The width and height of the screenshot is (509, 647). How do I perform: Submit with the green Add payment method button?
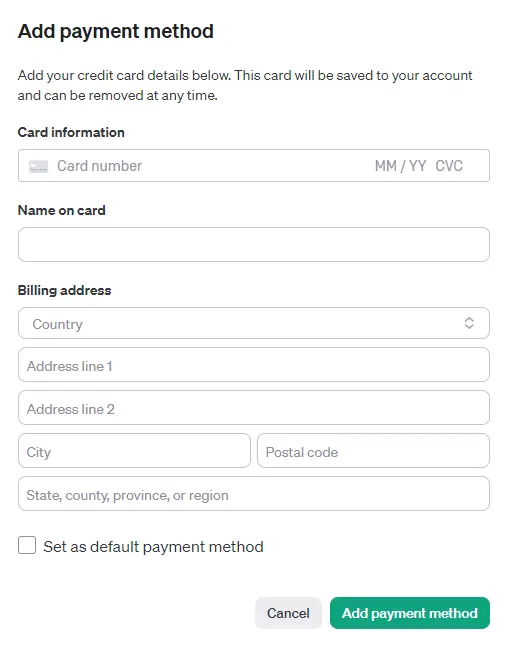tap(410, 613)
